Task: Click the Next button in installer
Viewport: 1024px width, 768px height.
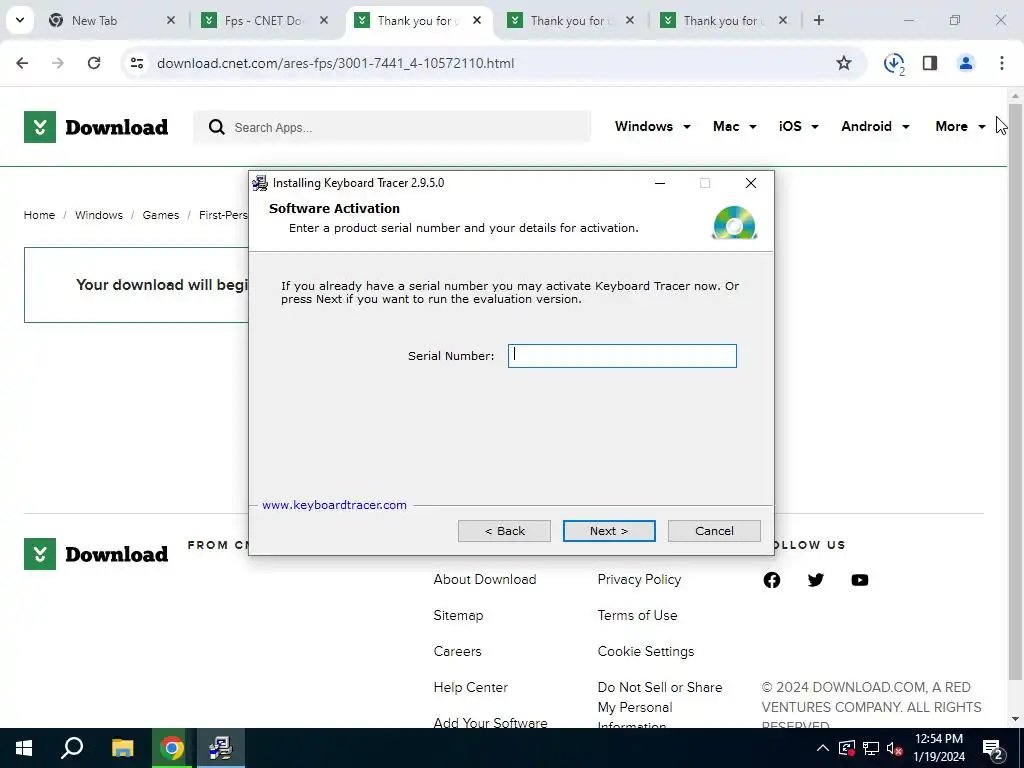Action: [x=609, y=531]
